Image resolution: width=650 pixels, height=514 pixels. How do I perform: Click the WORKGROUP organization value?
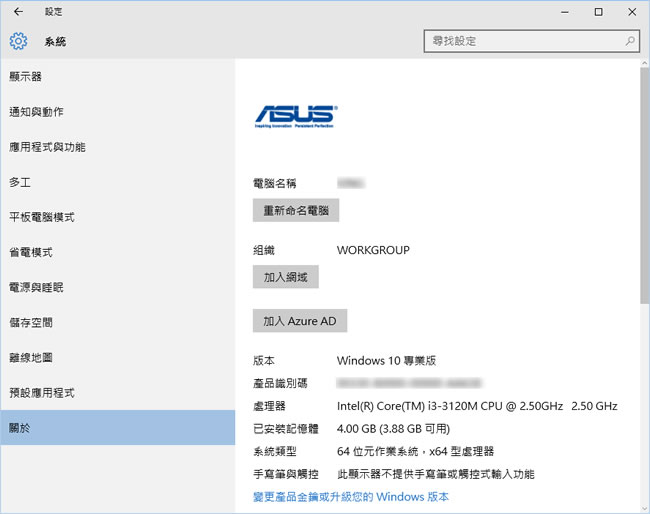pyautogui.click(x=373, y=250)
